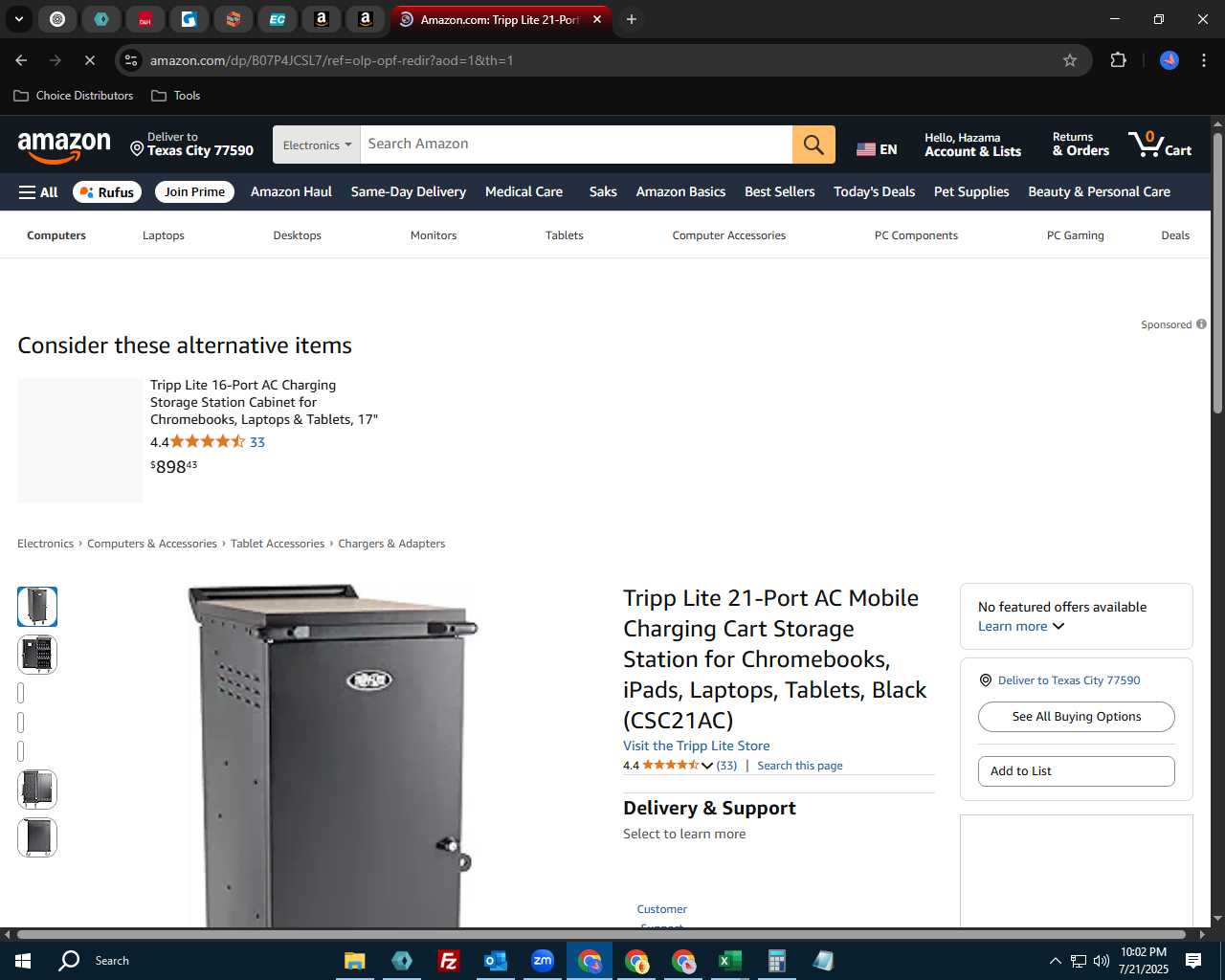Screen dimensions: 1225x980
Task: Open the Laptops category tab
Action: pos(164,235)
